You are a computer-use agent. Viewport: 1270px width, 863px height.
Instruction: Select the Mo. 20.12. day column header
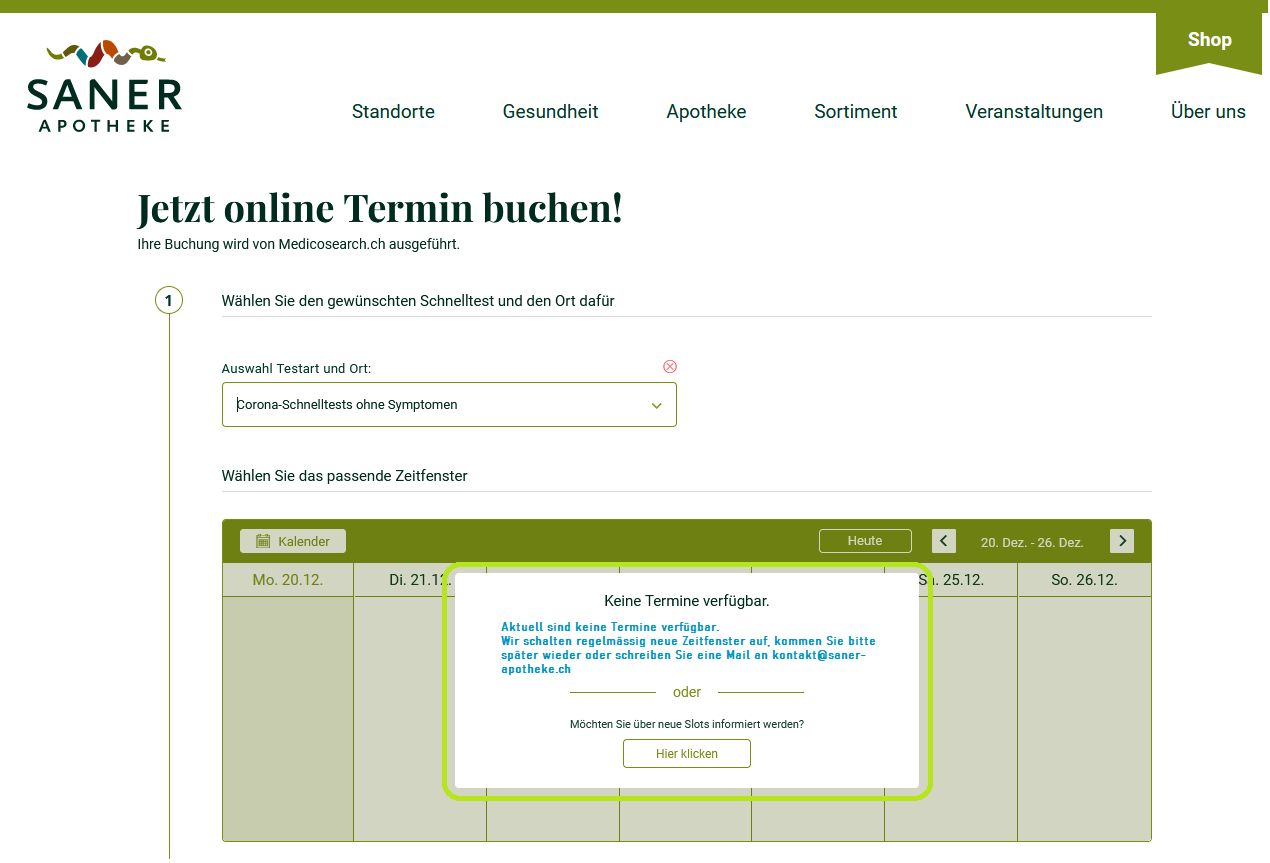tap(288, 580)
